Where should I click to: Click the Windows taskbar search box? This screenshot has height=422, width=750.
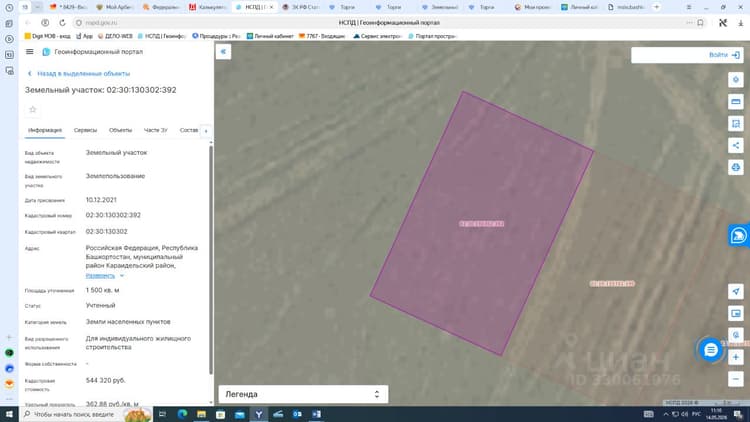pos(86,414)
